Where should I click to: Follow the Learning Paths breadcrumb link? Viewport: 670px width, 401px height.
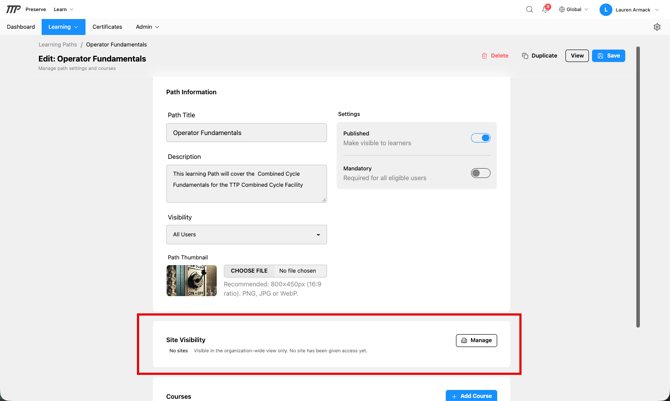pos(58,44)
